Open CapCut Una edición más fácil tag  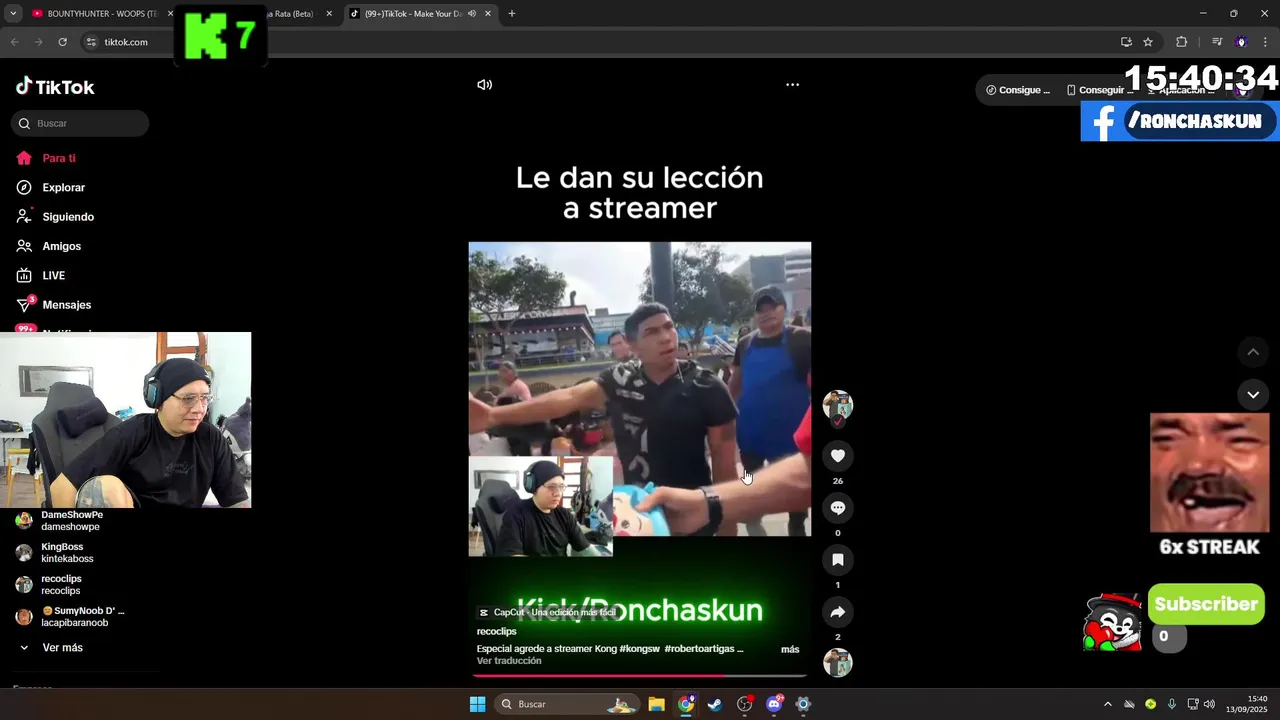click(x=546, y=612)
